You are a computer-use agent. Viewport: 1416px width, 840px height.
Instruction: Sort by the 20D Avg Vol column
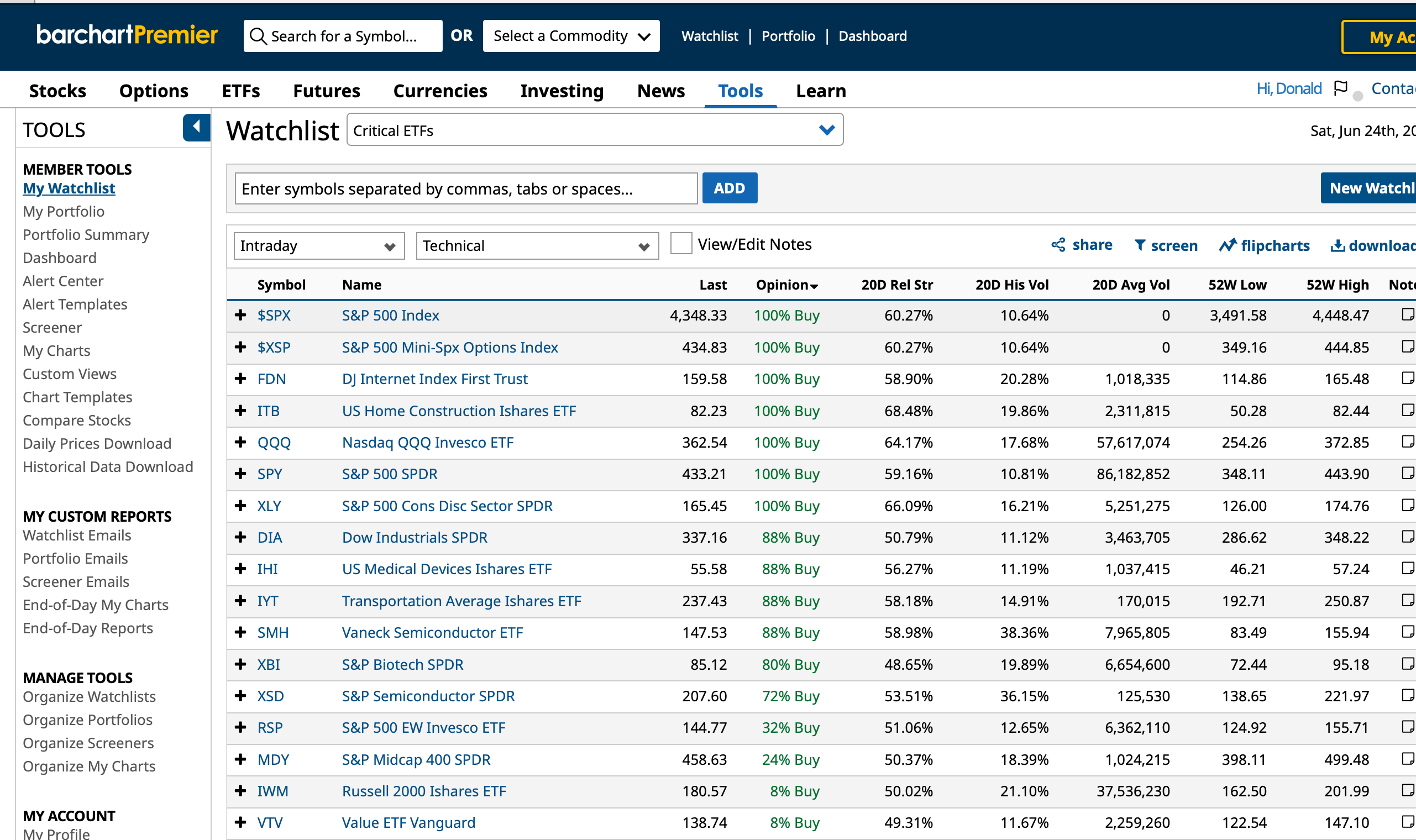1130,285
